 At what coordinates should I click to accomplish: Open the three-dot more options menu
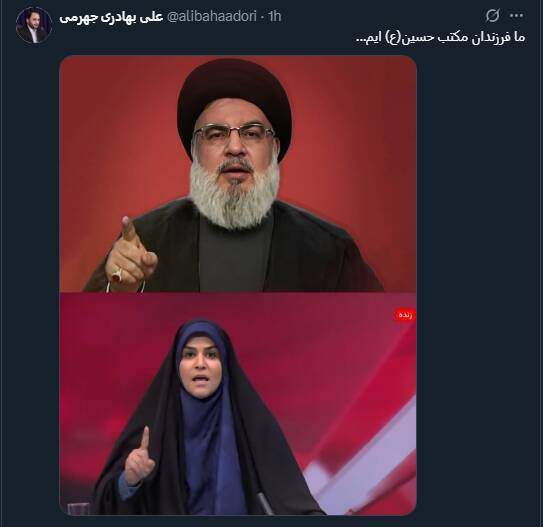[x=516, y=16]
